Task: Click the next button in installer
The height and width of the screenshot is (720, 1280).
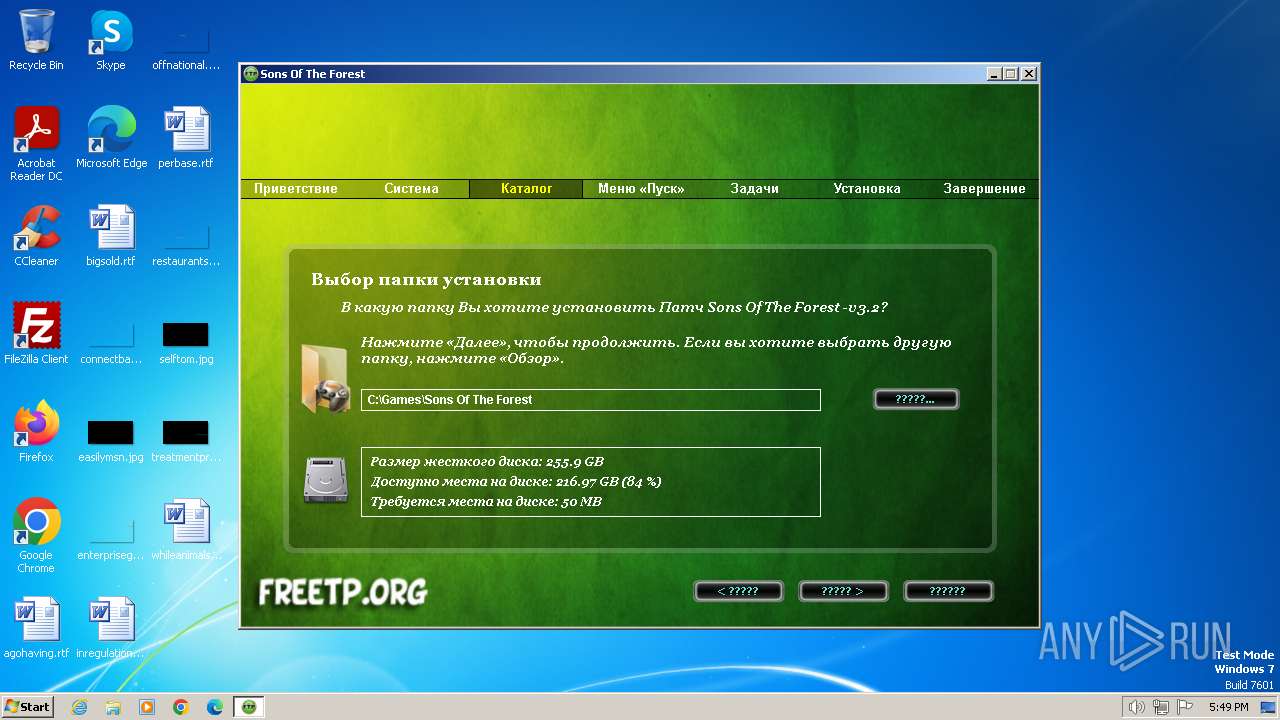Action: (843, 591)
